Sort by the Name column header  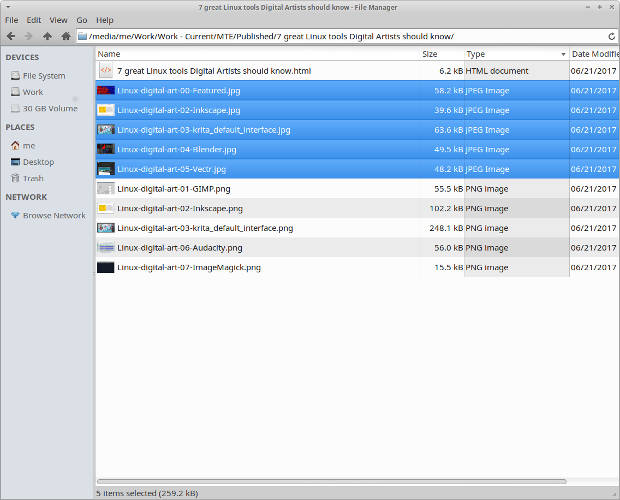(257, 54)
